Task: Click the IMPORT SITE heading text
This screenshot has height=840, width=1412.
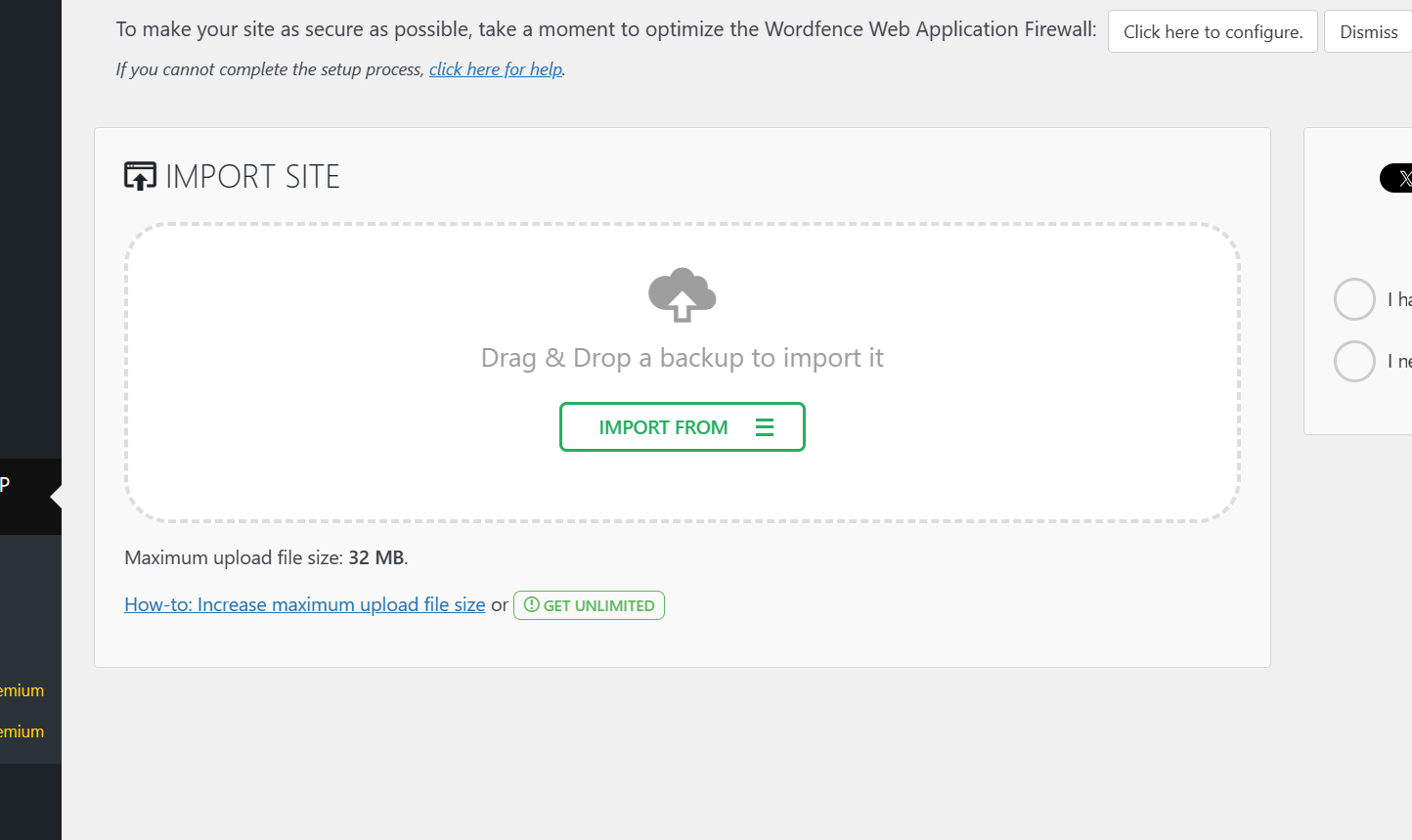Action: pyautogui.click(x=252, y=176)
